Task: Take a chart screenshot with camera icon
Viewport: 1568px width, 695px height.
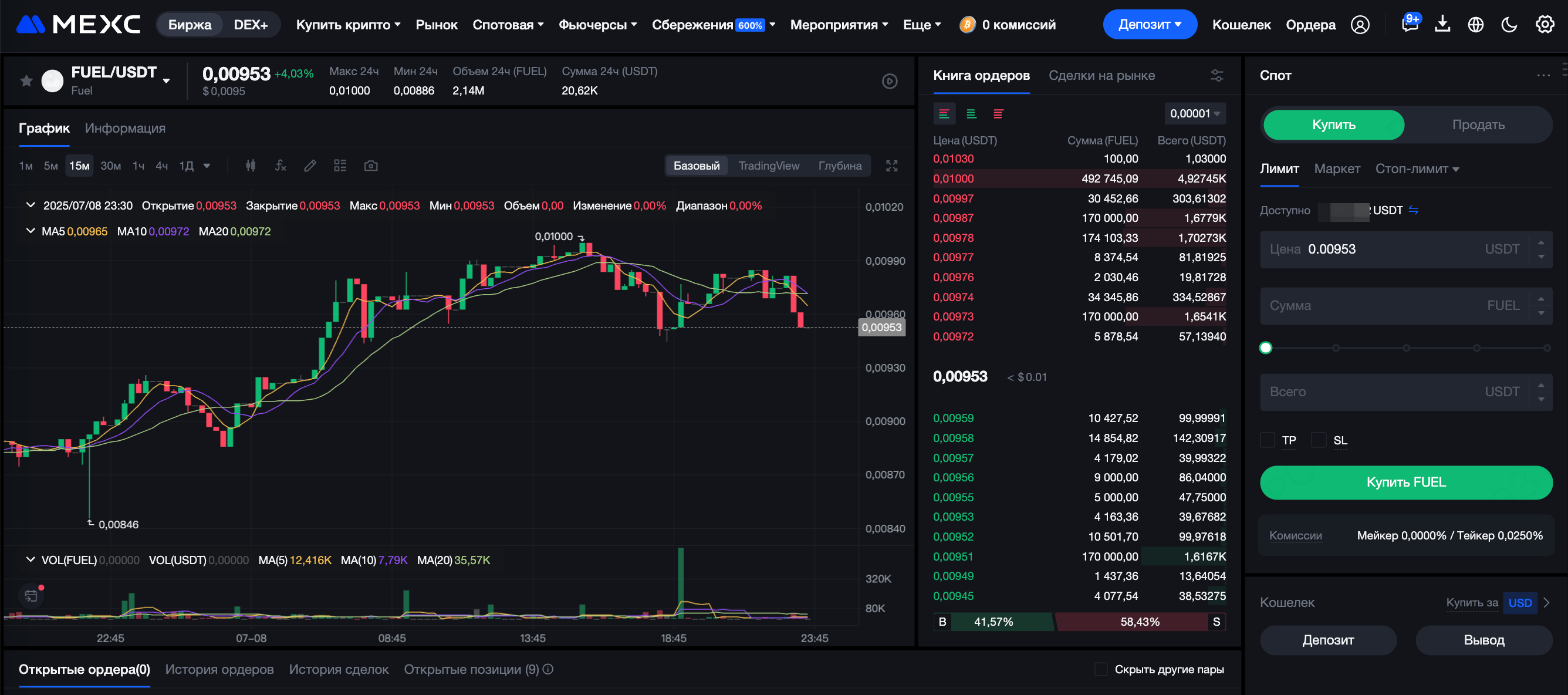Action: (371, 166)
